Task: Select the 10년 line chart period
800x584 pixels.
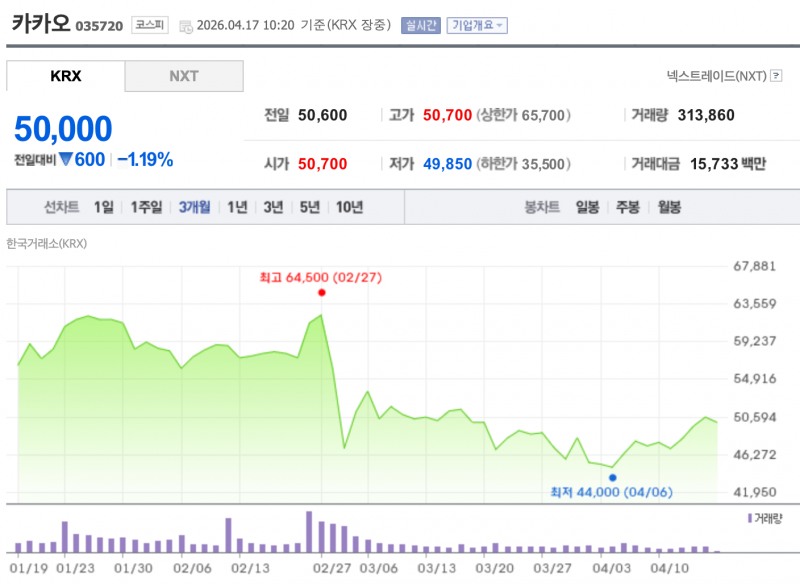Action: (x=349, y=208)
